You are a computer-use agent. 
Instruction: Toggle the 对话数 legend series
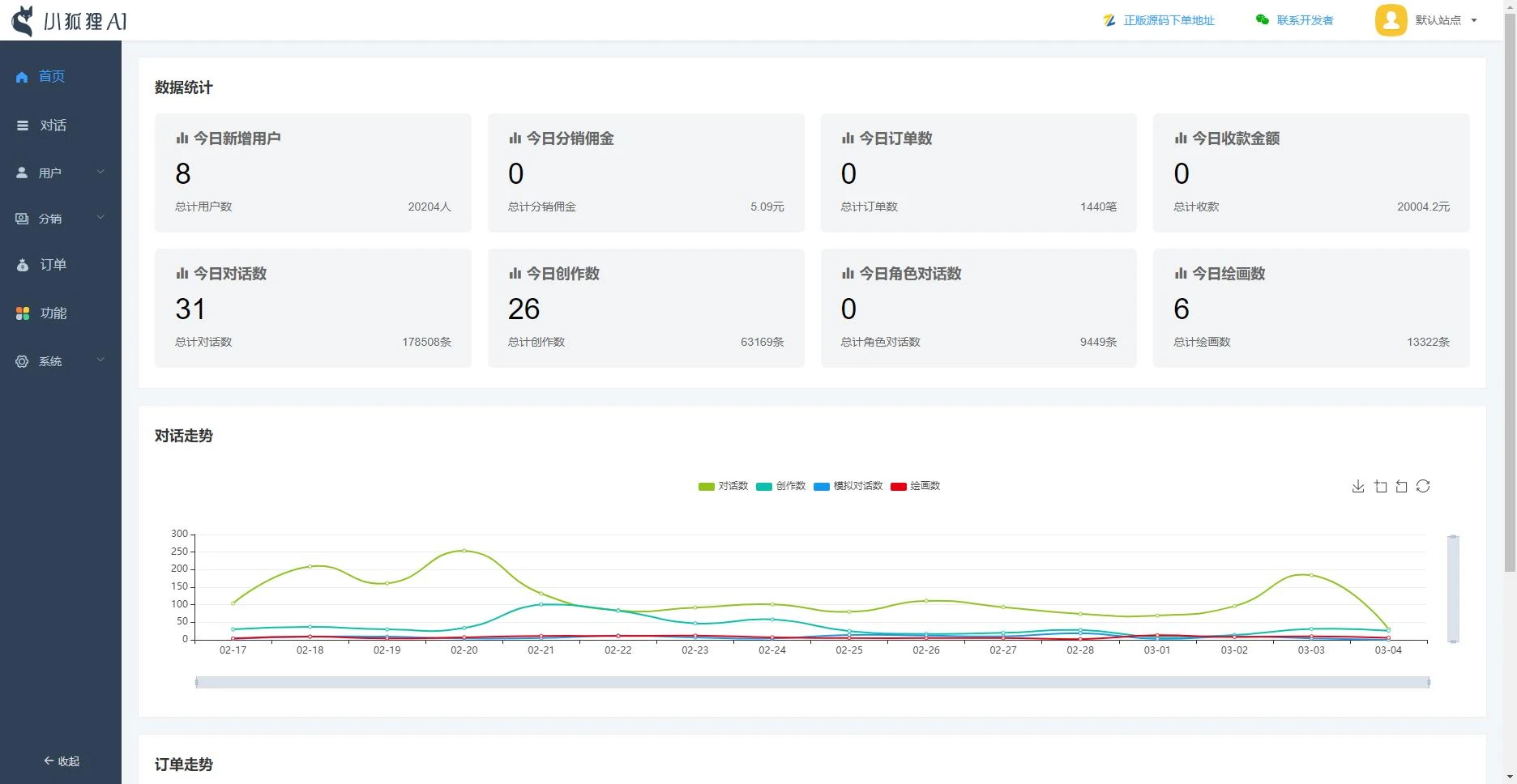click(723, 486)
